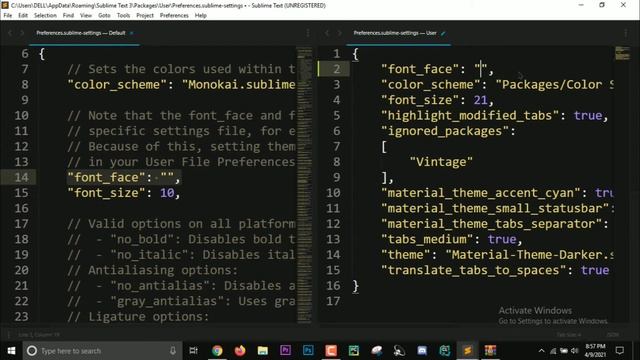The width and height of the screenshot is (640, 360).
Task: Click the "color_scheme": "Packages/Color line in User pane
Action: coord(497,84)
